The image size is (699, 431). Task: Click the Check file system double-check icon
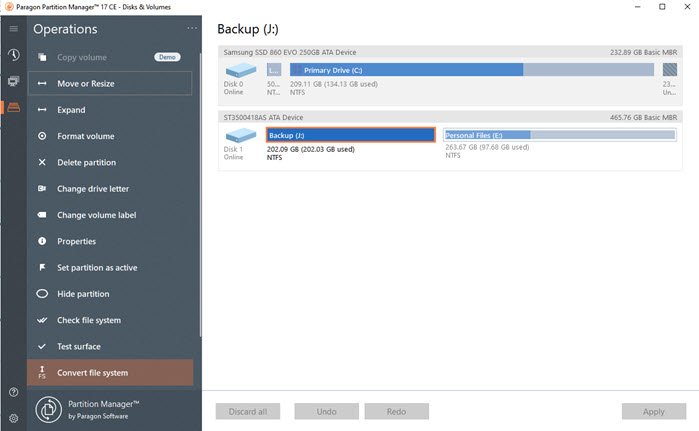42,320
